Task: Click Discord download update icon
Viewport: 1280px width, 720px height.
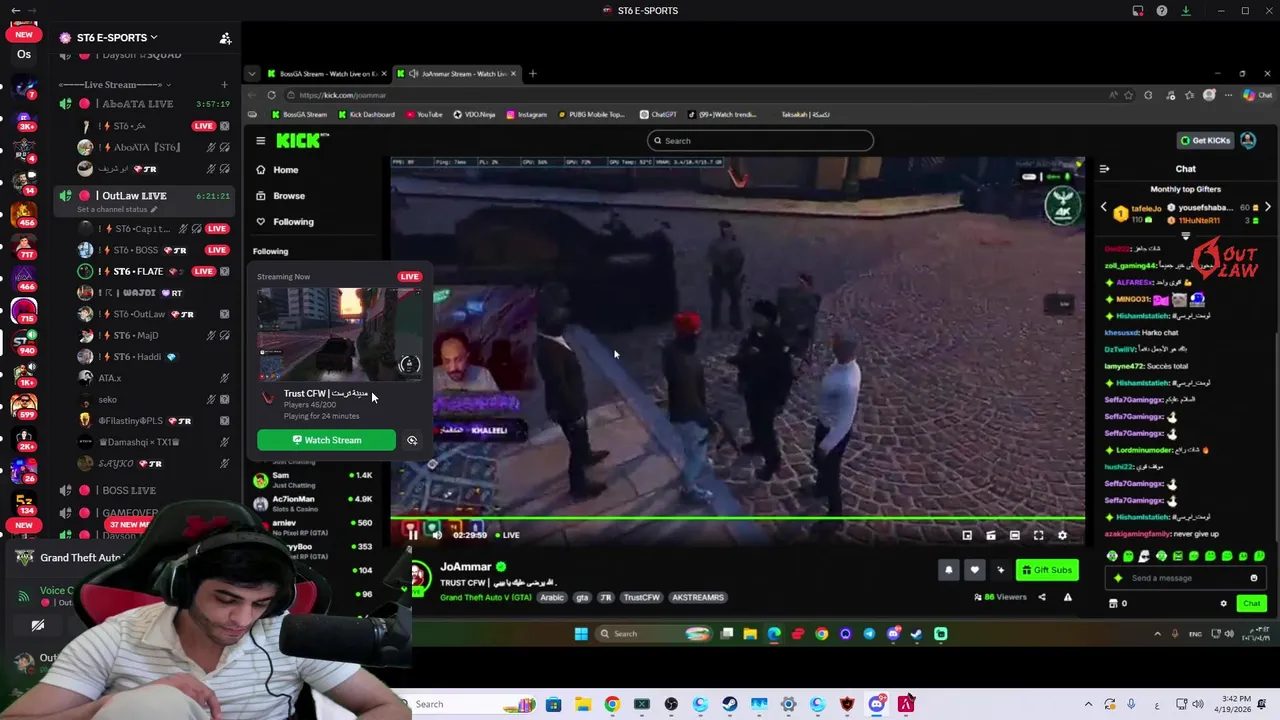Action: (1186, 11)
